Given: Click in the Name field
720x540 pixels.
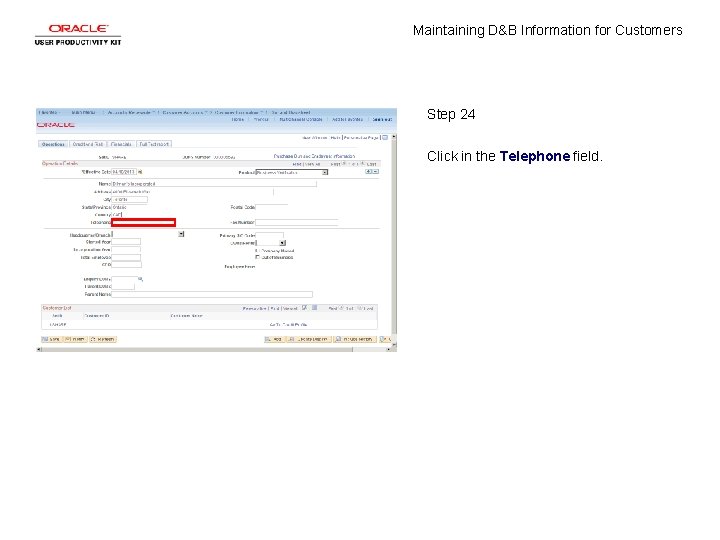Looking at the screenshot, I should [x=214, y=184].
